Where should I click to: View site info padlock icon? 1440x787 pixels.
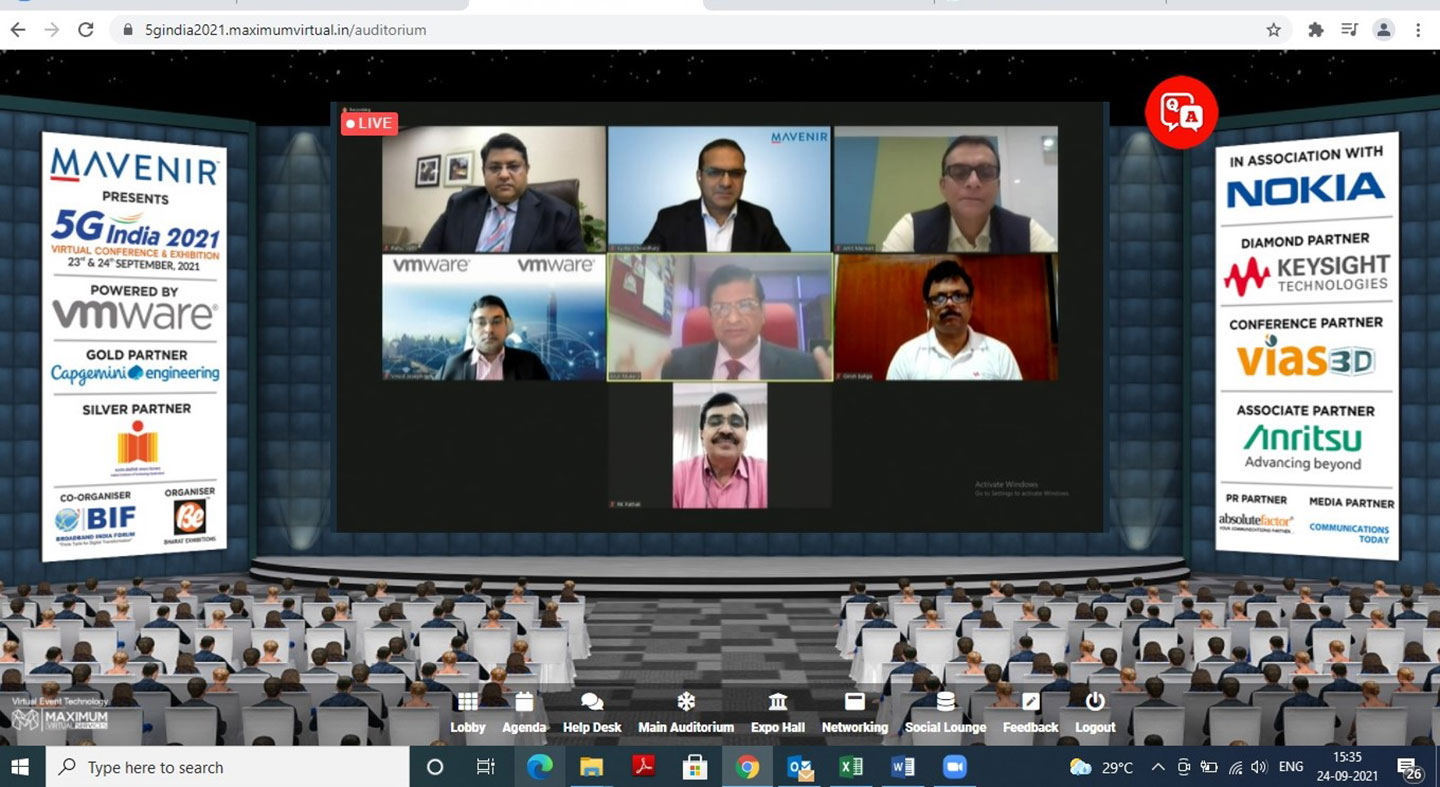click(x=127, y=30)
